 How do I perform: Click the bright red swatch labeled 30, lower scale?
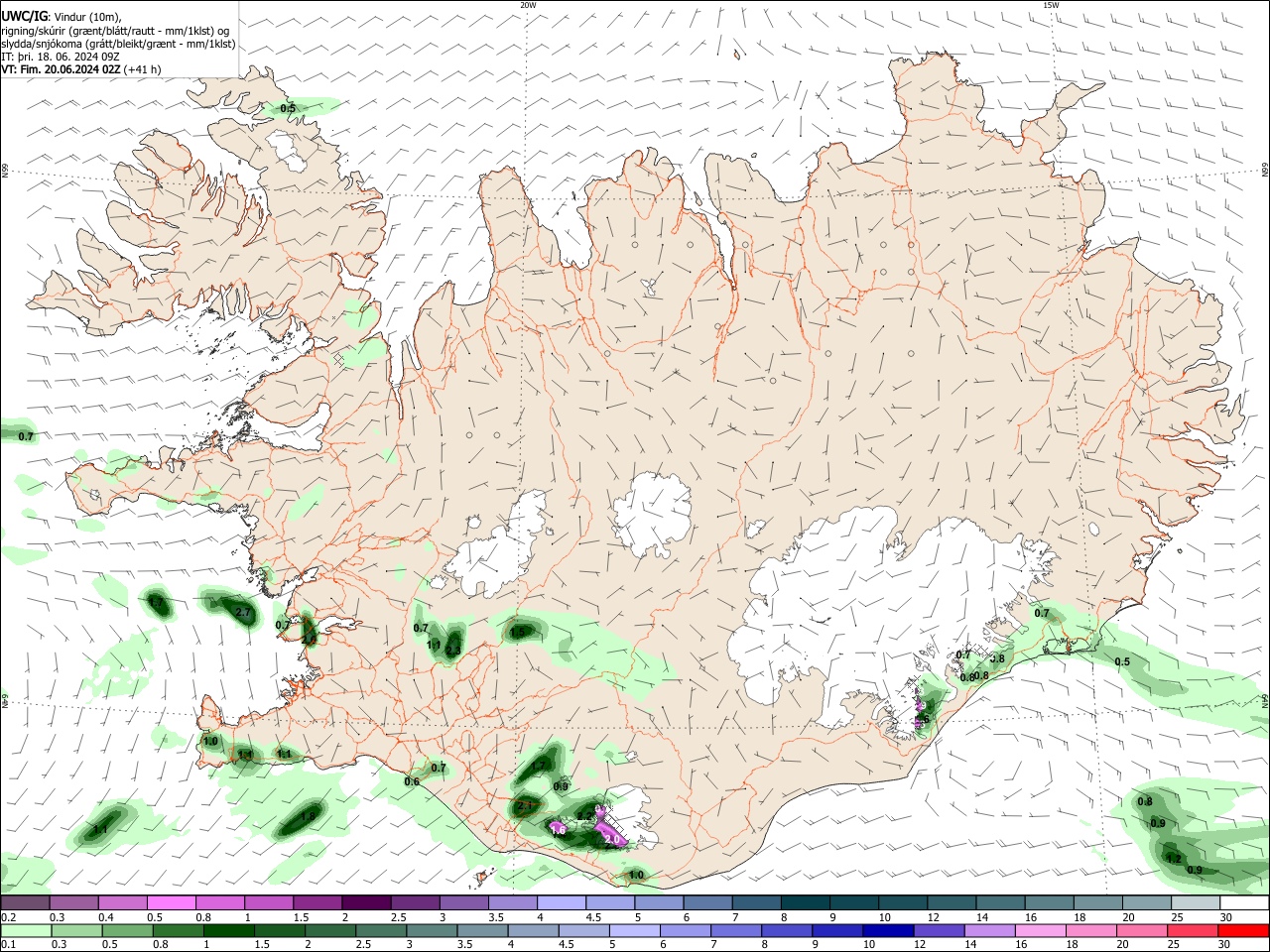(x=1245, y=930)
